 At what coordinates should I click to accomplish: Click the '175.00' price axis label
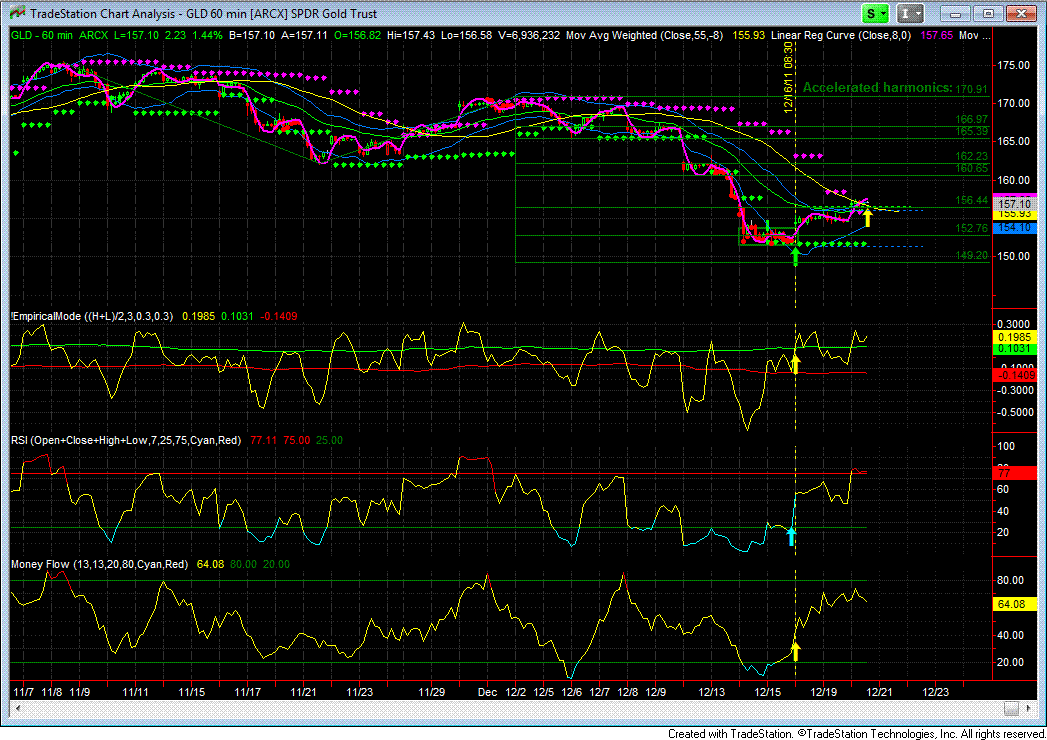click(1014, 65)
